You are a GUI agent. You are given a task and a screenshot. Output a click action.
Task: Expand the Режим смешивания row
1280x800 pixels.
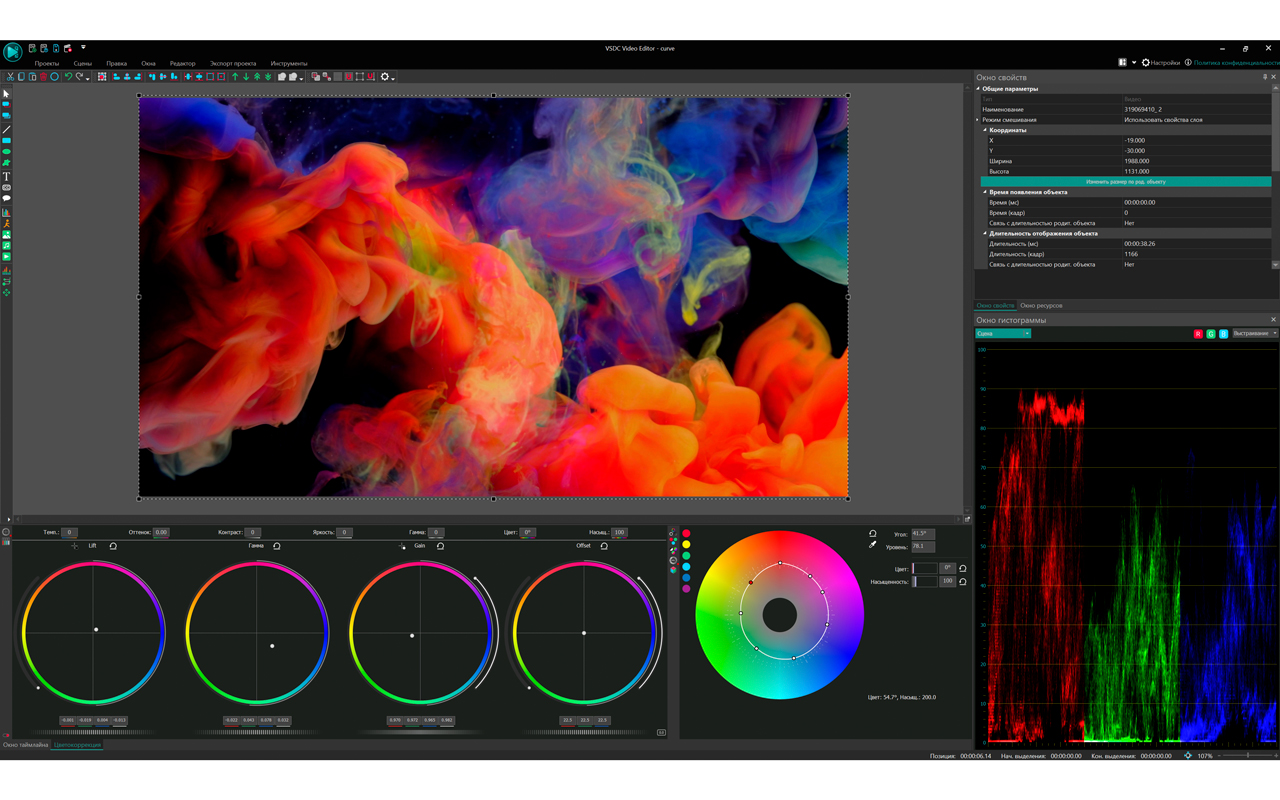979,119
